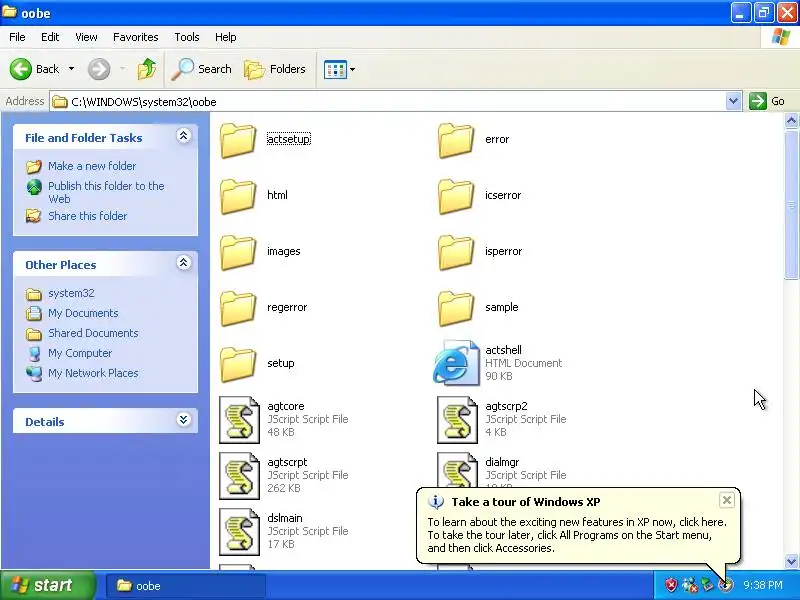The width and height of the screenshot is (800, 600).
Task: Click the 9:38 PM clock
Action: click(763, 585)
